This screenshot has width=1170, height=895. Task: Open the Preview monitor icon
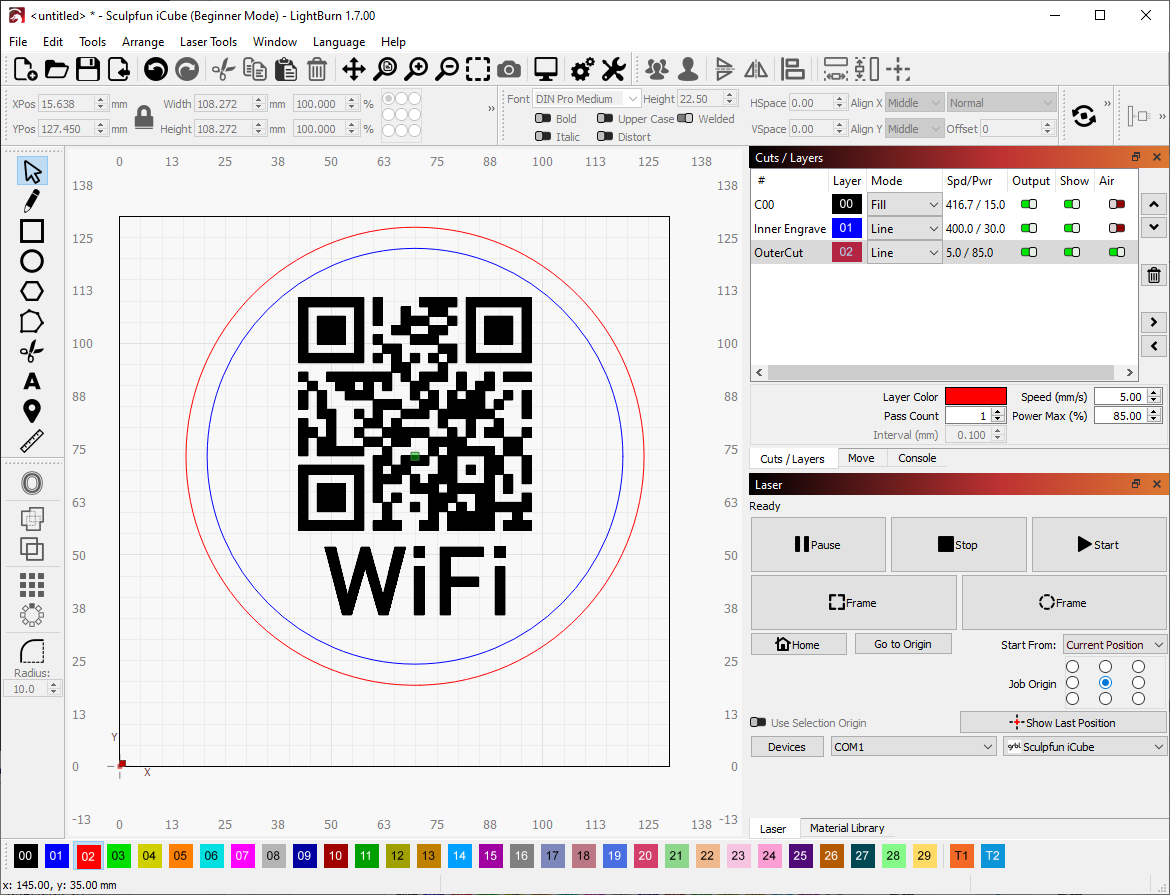pos(545,69)
